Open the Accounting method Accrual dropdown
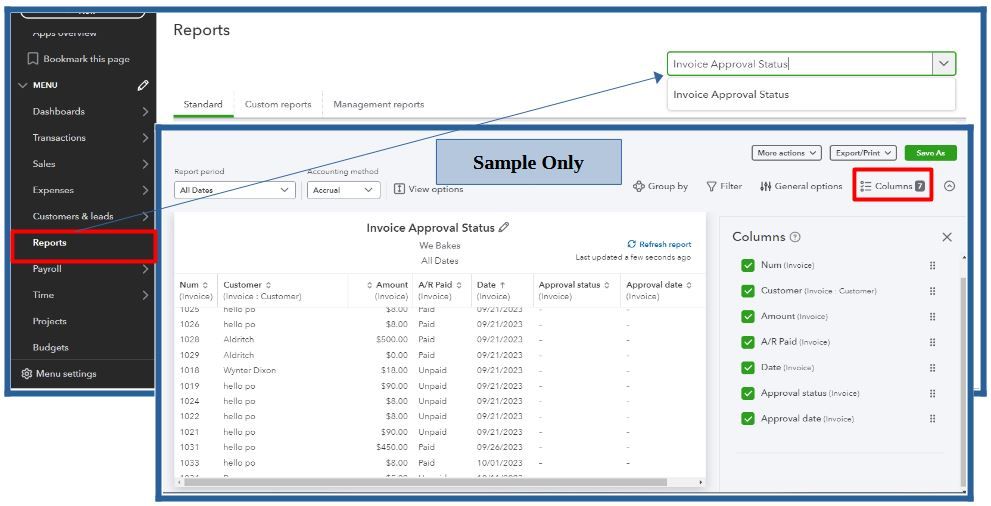This screenshot has height=506, width=991. pyautogui.click(x=344, y=190)
